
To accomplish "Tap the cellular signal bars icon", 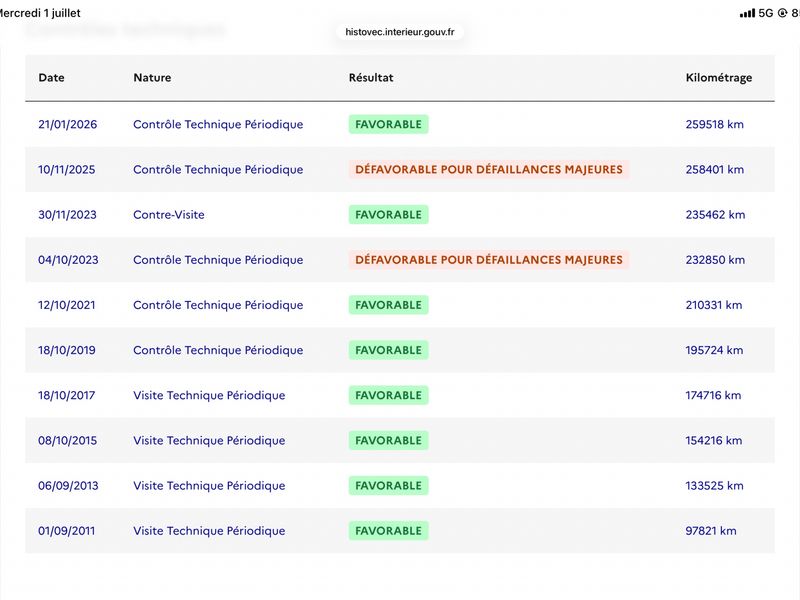I will click(x=747, y=13).
